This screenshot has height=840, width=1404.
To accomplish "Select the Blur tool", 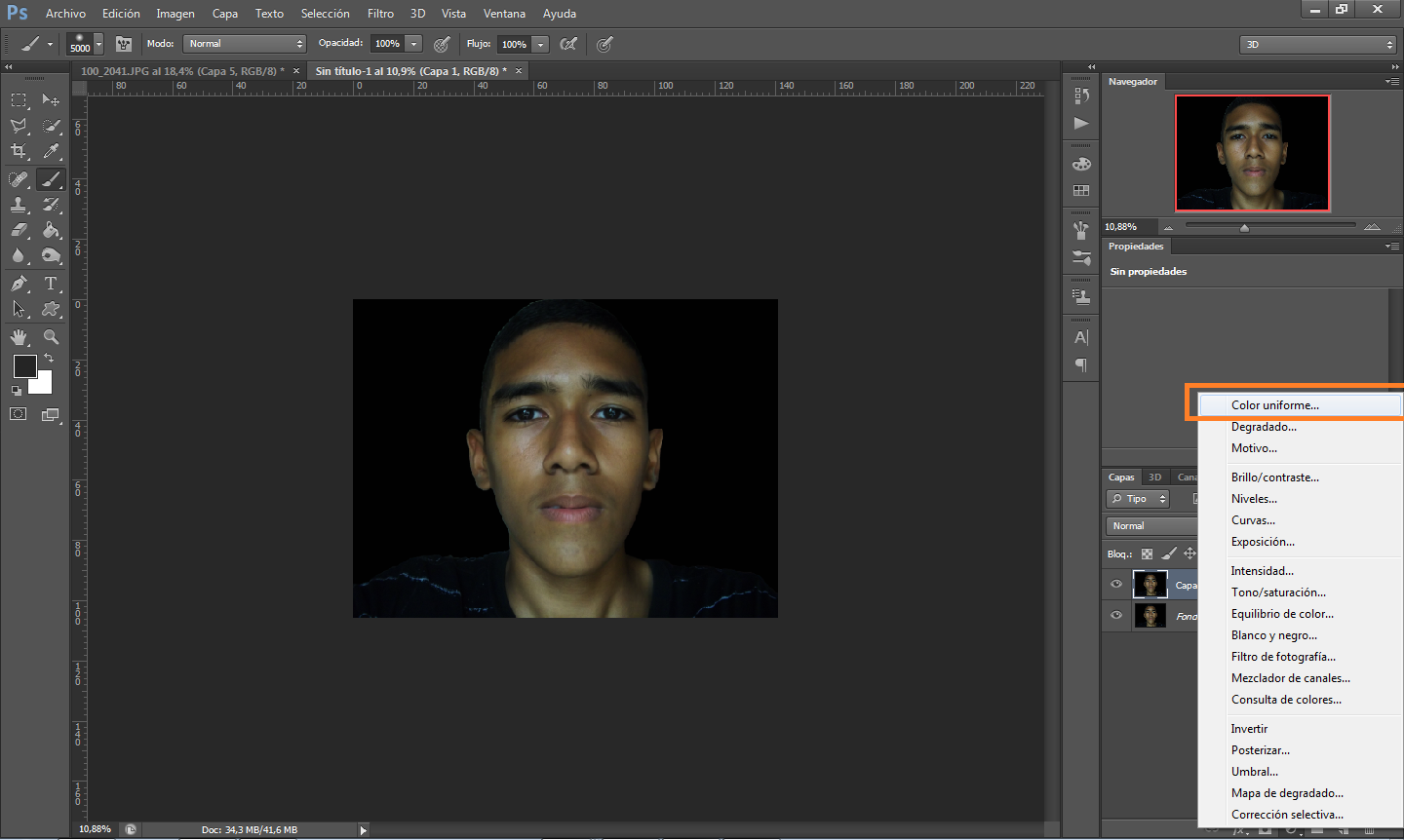I will point(19,255).
